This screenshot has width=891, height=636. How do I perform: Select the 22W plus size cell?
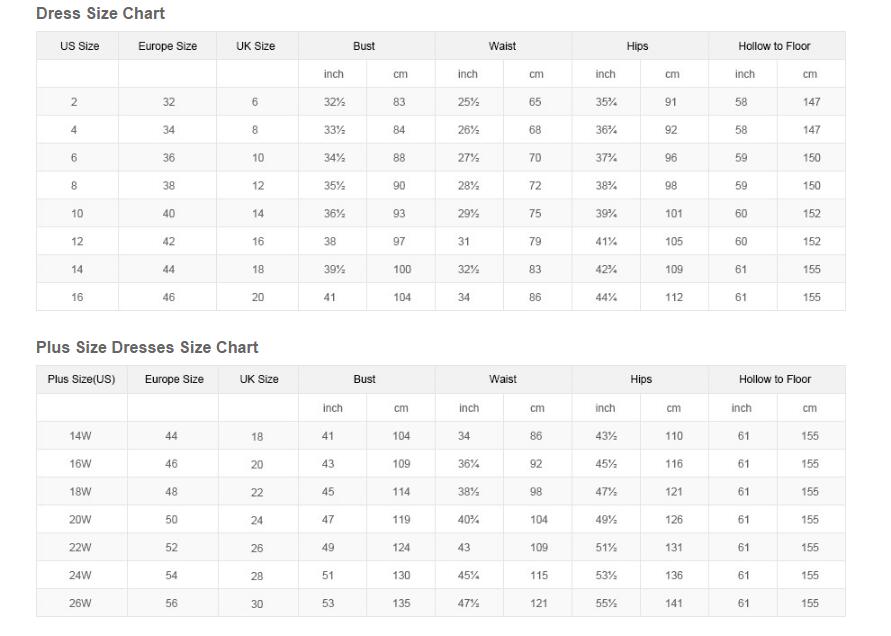(x=81, y=547)
